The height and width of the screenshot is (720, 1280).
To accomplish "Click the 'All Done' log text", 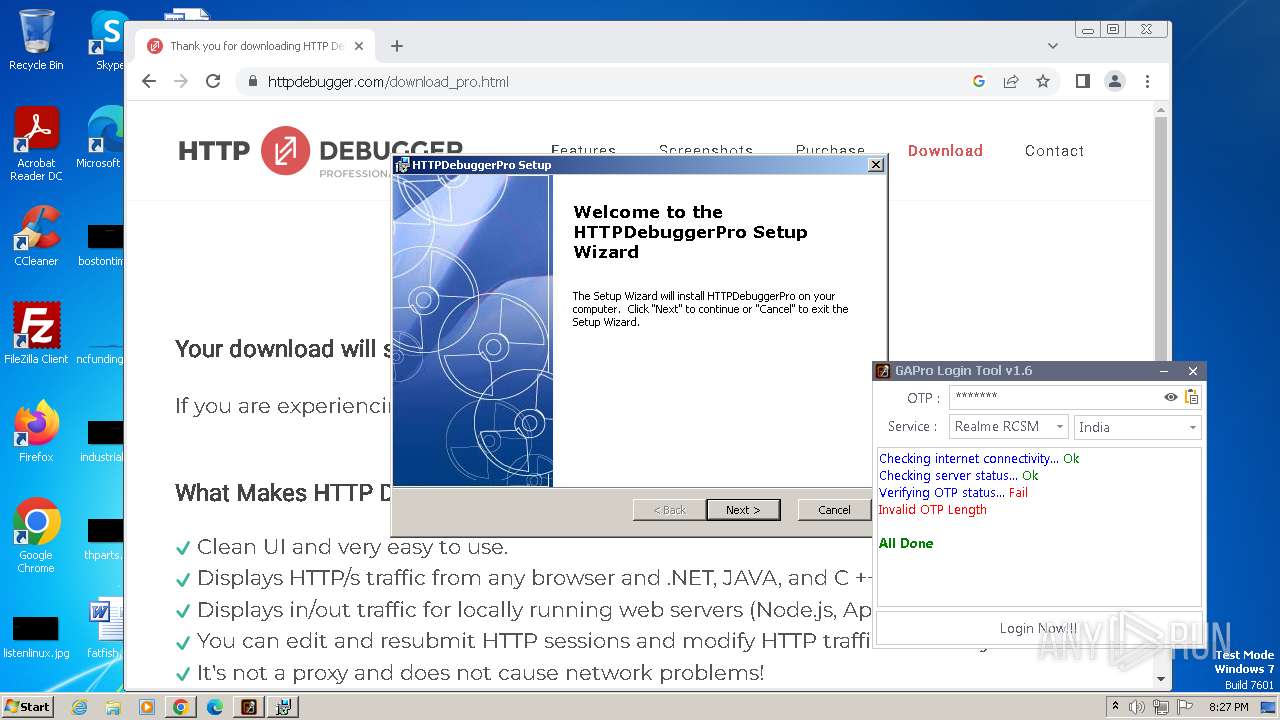I will (x=906, y=544).
